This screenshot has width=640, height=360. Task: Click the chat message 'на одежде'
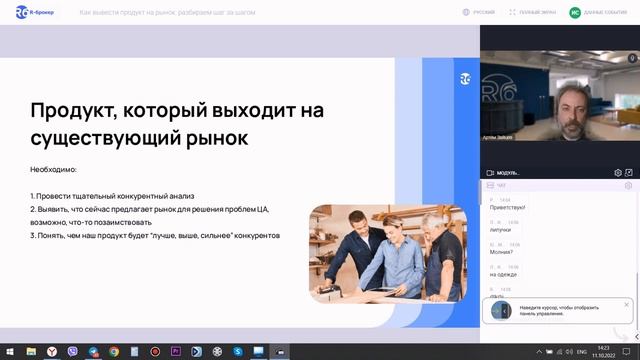click(503, 275)
